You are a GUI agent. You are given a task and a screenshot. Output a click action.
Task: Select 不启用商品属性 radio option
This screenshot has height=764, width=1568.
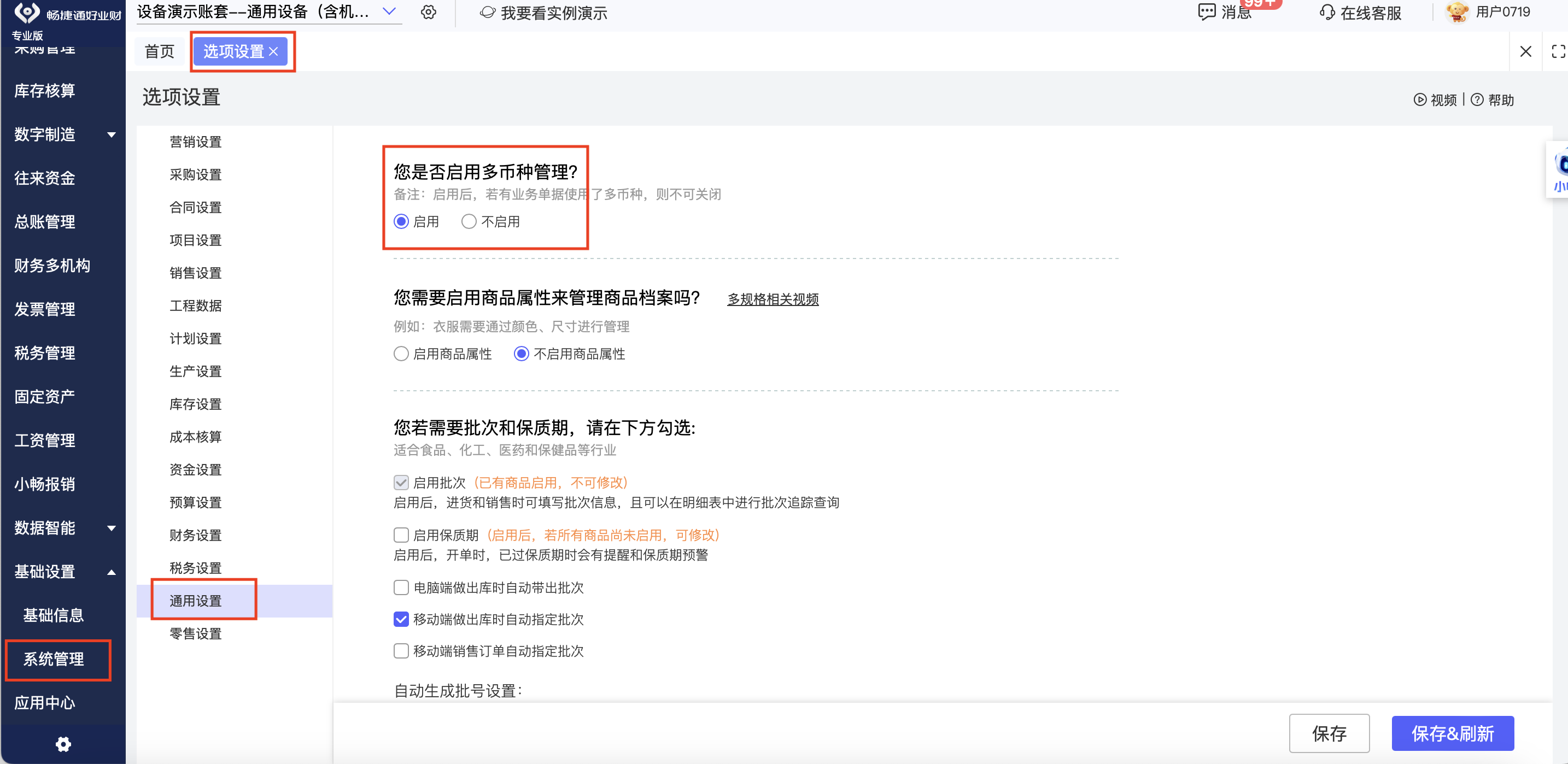pyautogui.click(x=521, y=354)
